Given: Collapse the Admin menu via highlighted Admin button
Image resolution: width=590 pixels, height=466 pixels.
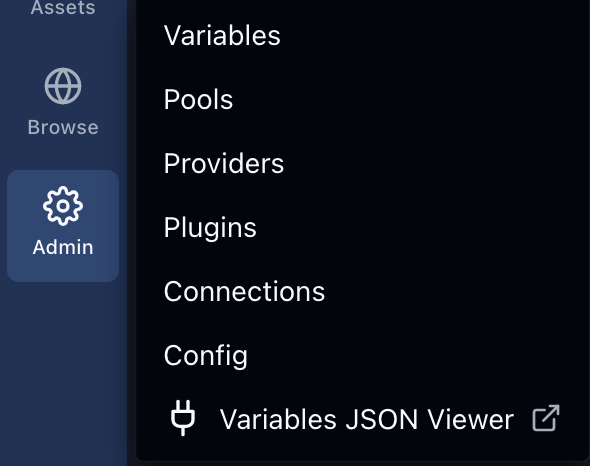Looking at the screenshot, I should (63, 226).
